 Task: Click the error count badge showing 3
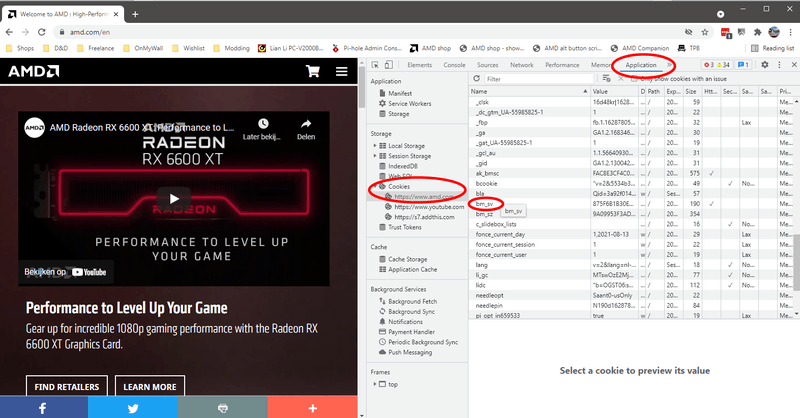click(709, 65)
